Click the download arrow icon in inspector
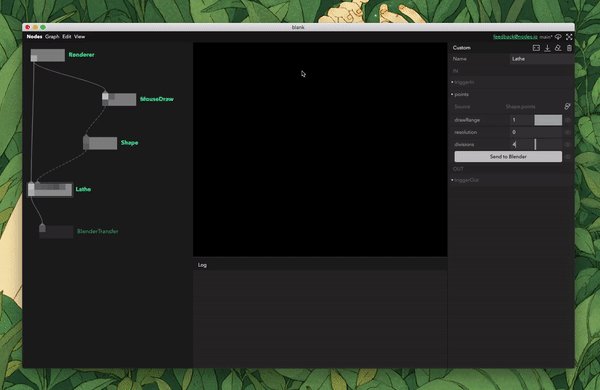This screenshot has height=390, width=600. 547,48
